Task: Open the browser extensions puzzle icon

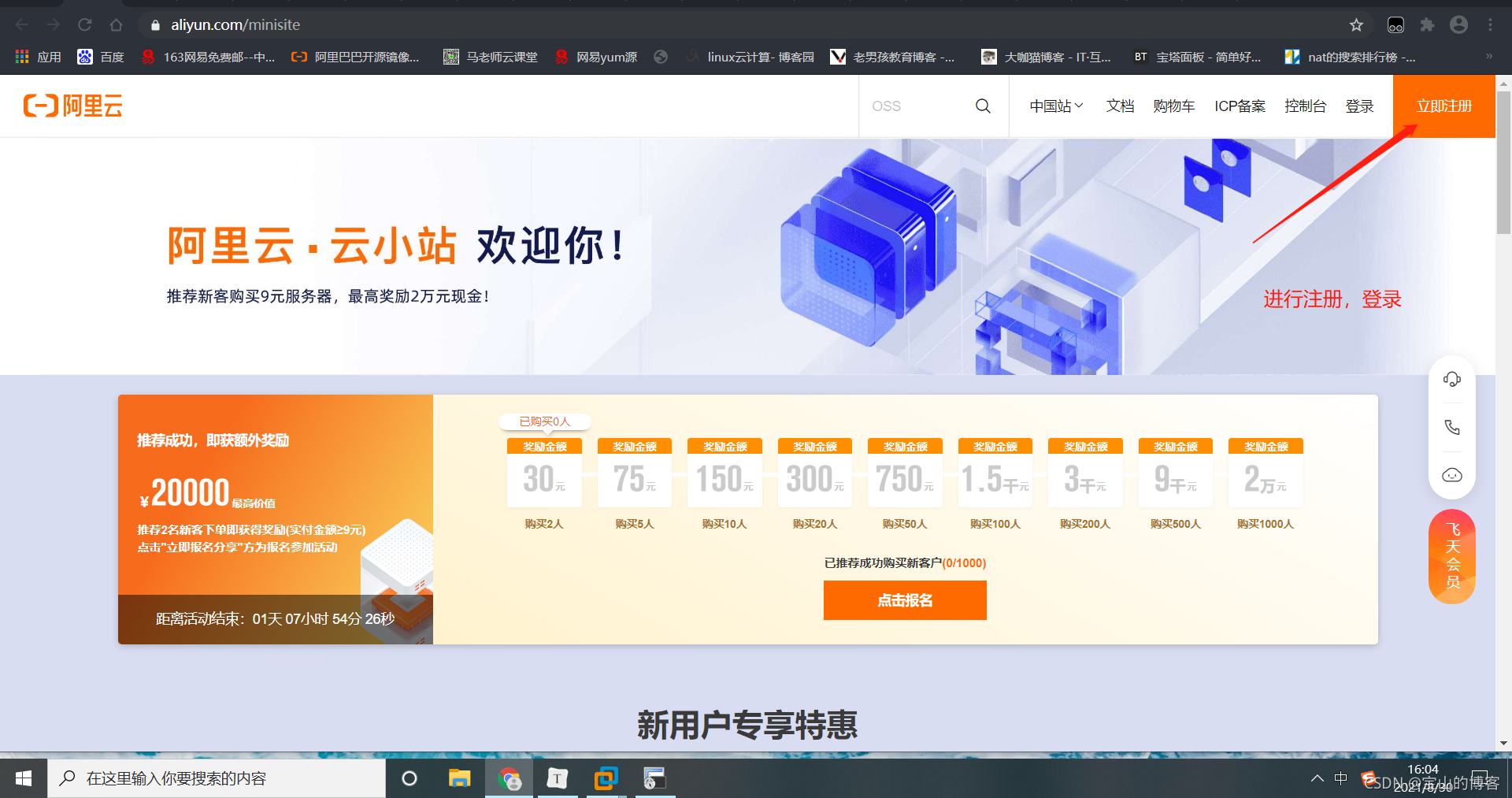Action: 1427,25
